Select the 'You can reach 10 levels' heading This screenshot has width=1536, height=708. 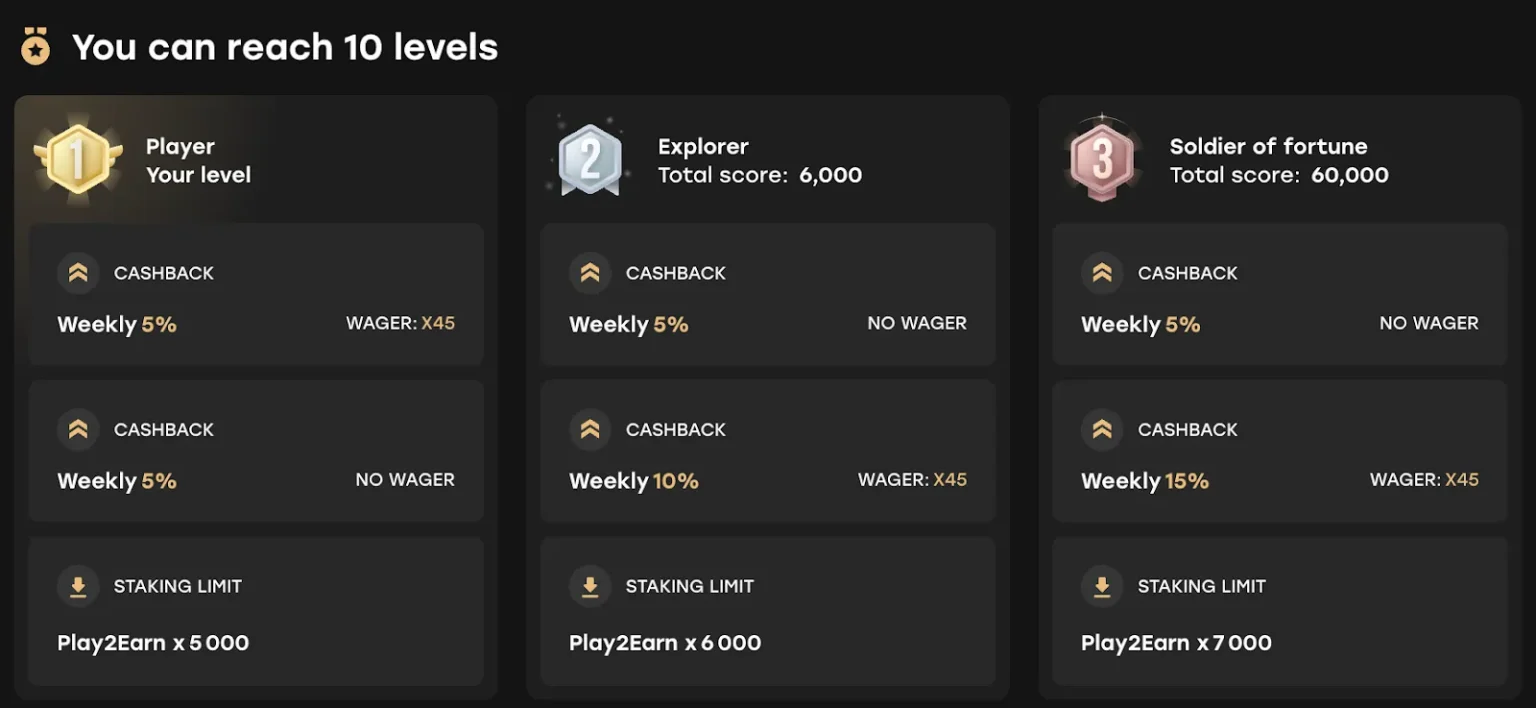coord(285,47)
